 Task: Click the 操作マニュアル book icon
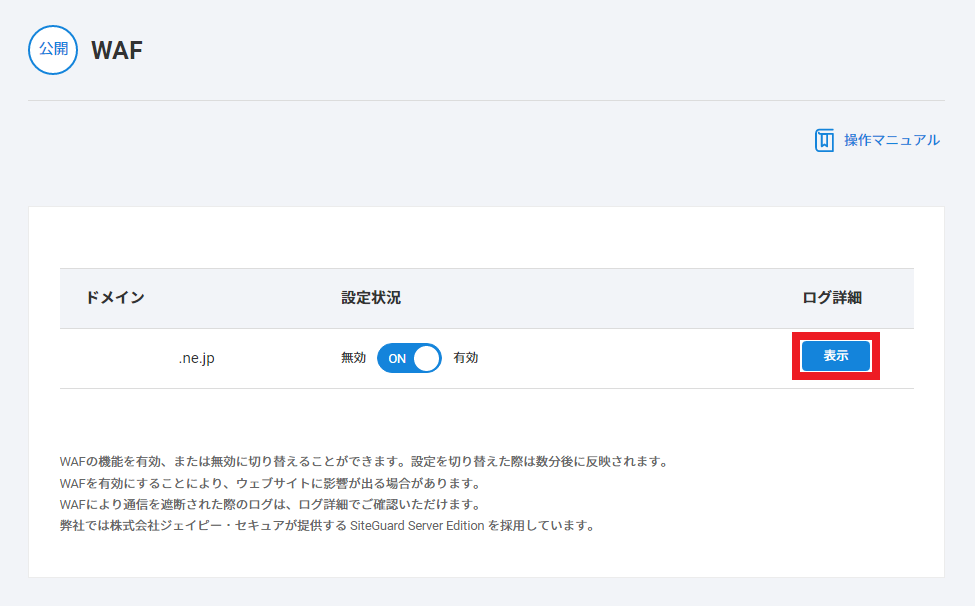coord(824,140)
